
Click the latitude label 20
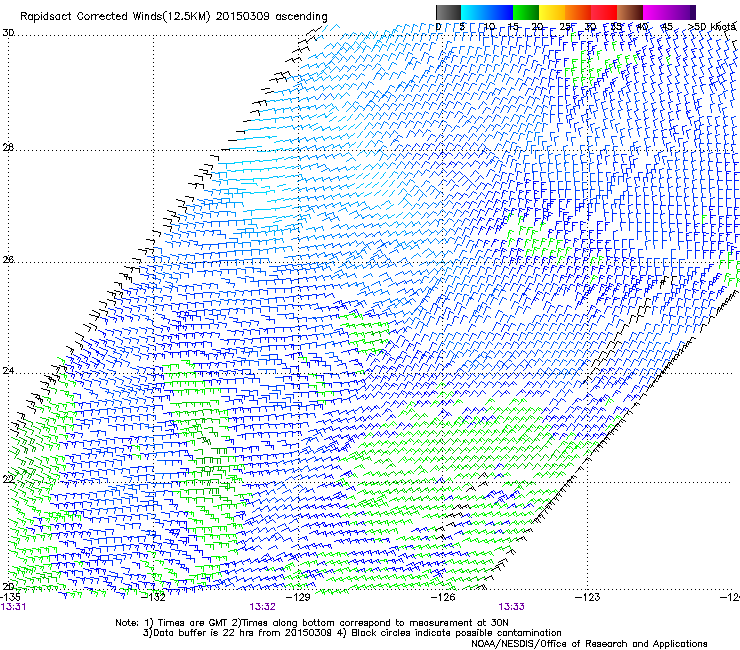(x=8, y=586)
